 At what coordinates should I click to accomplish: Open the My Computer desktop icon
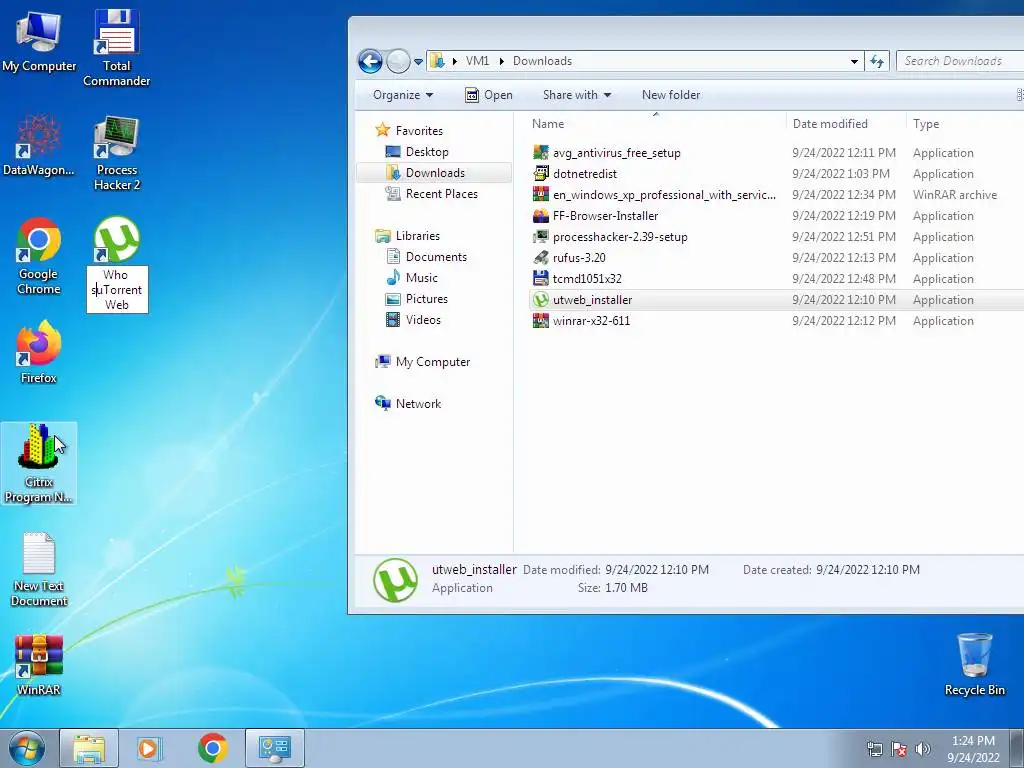point(39,40)
